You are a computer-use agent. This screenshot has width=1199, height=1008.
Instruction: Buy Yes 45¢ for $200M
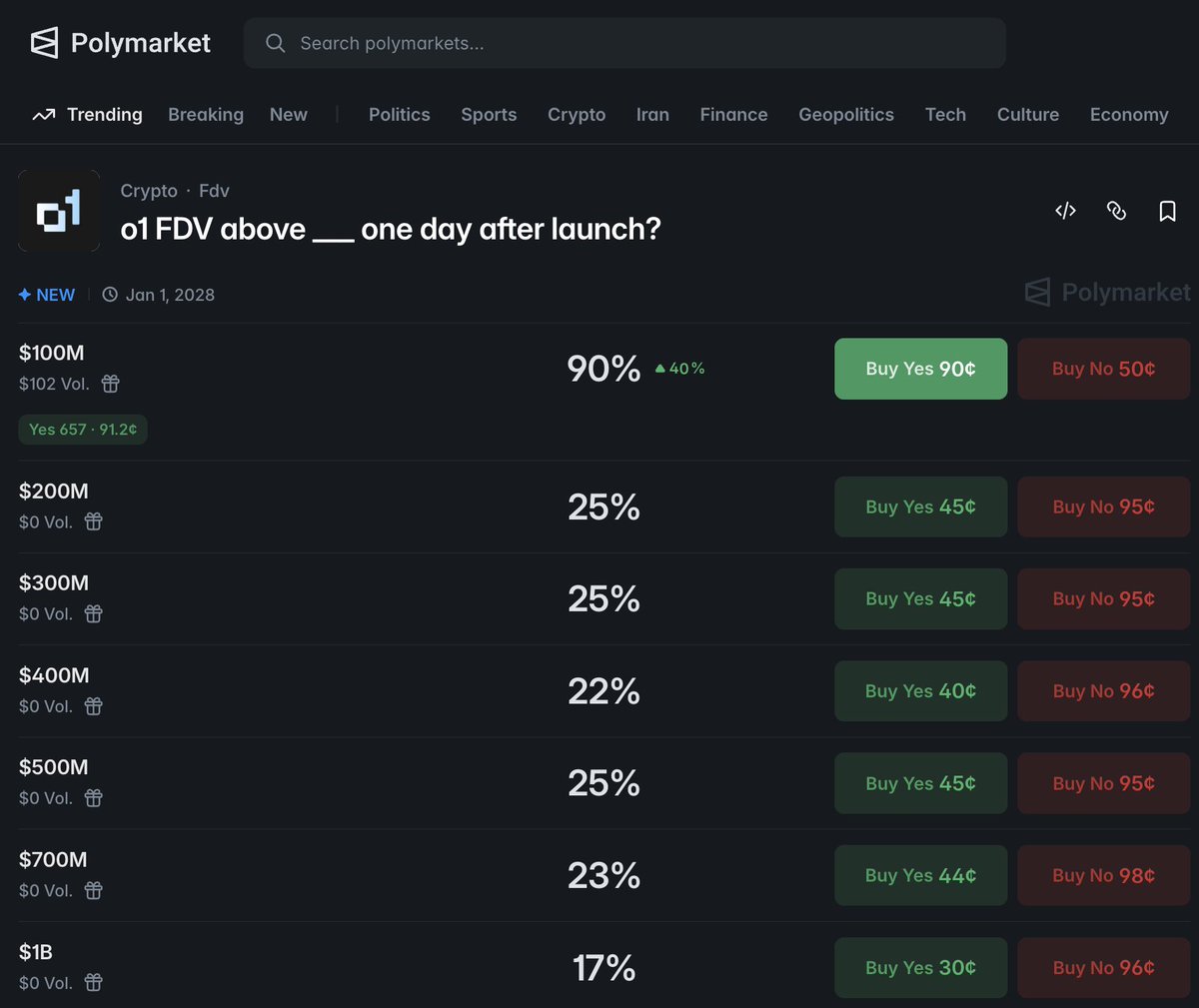point(921,506)
